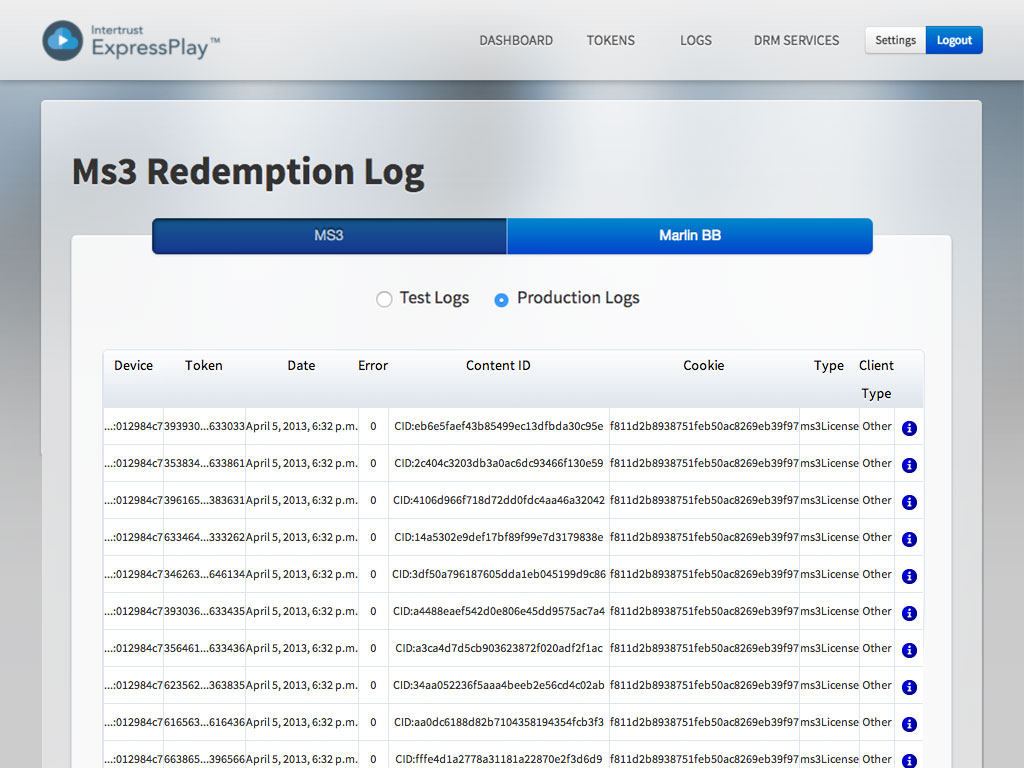Click the Token column header
This screenshot has width=1024, height=768.
204,366
